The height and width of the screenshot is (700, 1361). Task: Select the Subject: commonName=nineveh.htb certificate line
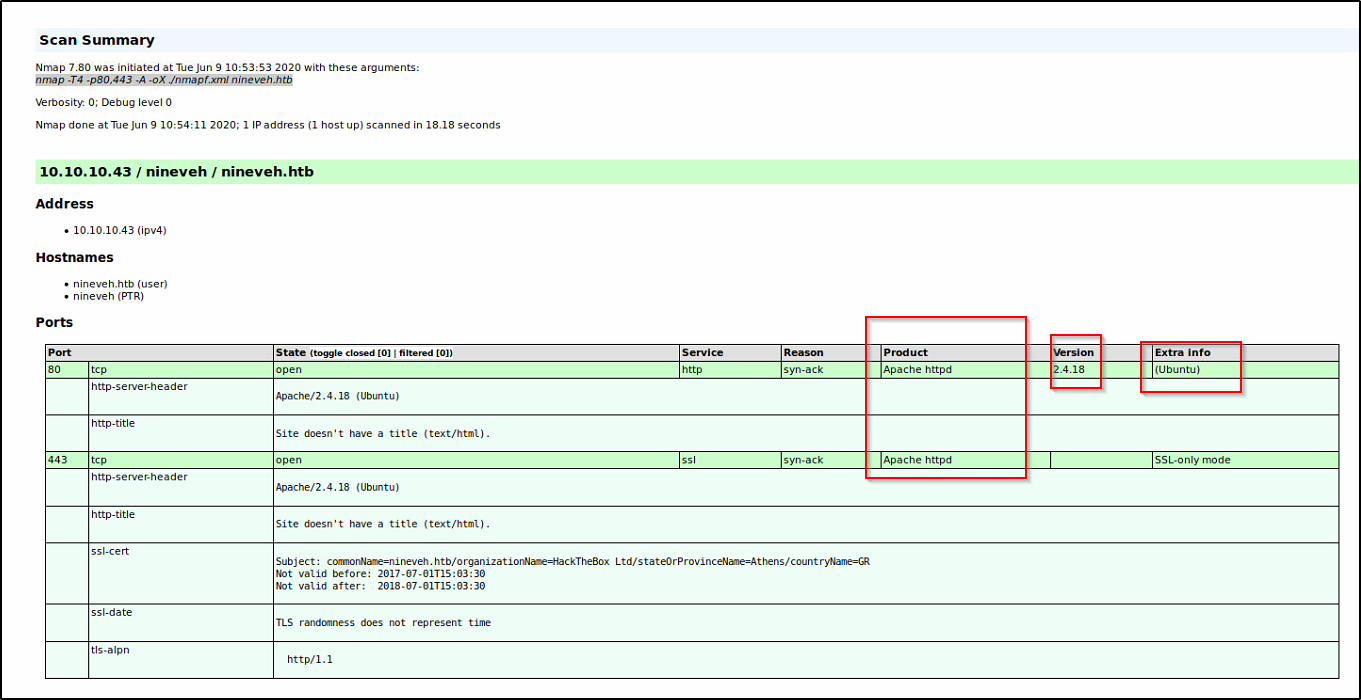[x=573, y=562]
